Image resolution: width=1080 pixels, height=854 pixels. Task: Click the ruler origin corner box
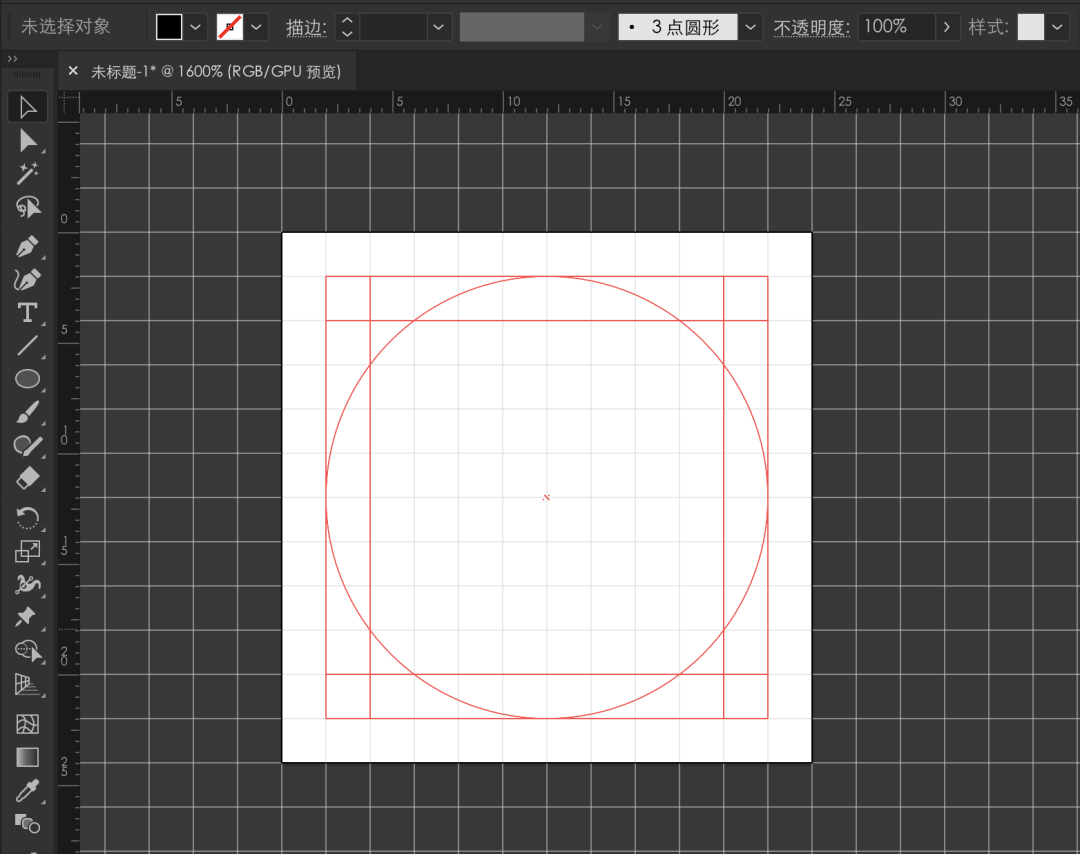click(68, 102)
